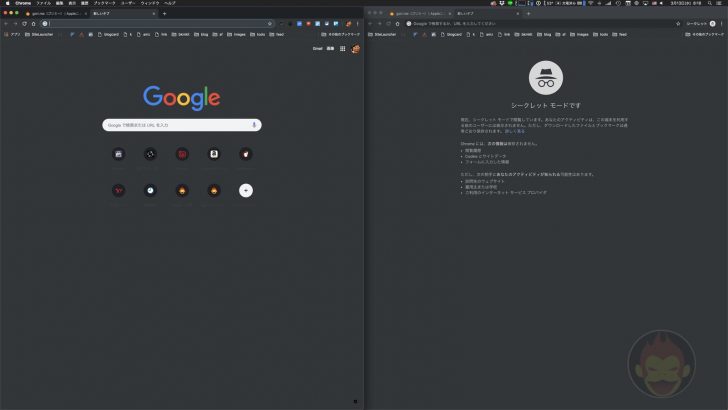Open Chrome app menu in menu bar

pos(23,3)
